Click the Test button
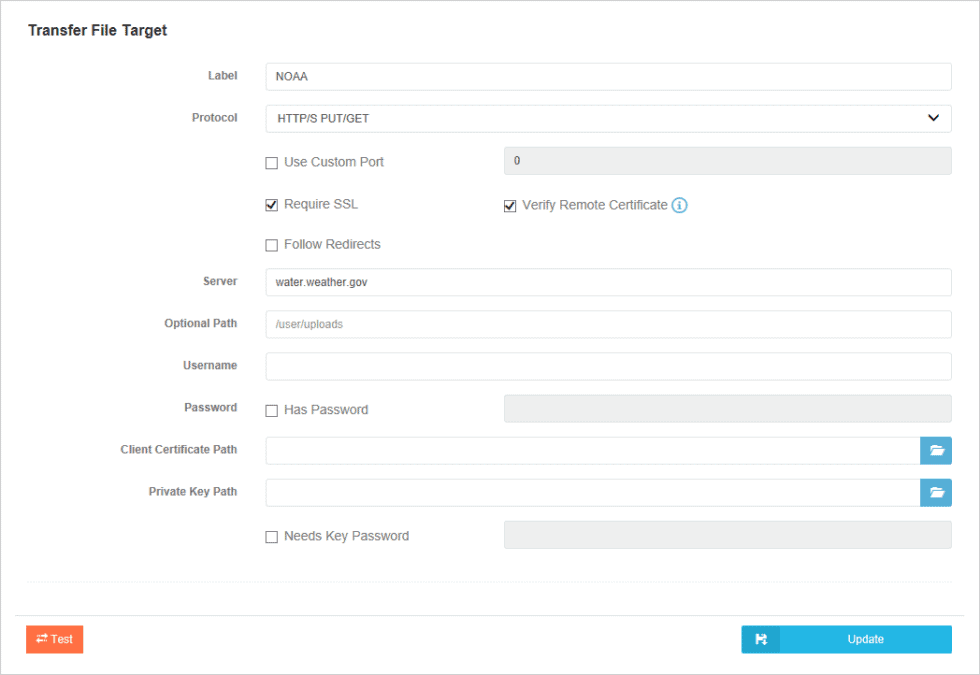This screenshot has width=980, height=675. pos(54,639)
